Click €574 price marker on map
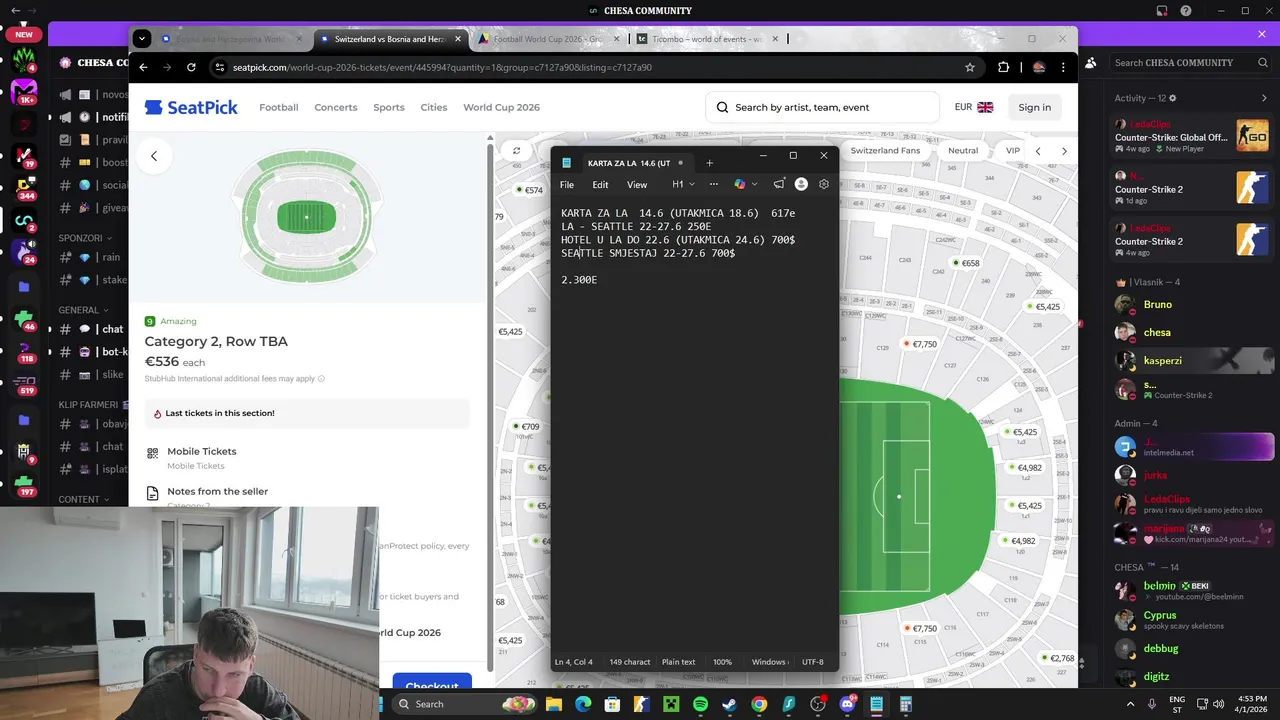The width and height of the screenshot is (1280, 720). tap(529, 190)
